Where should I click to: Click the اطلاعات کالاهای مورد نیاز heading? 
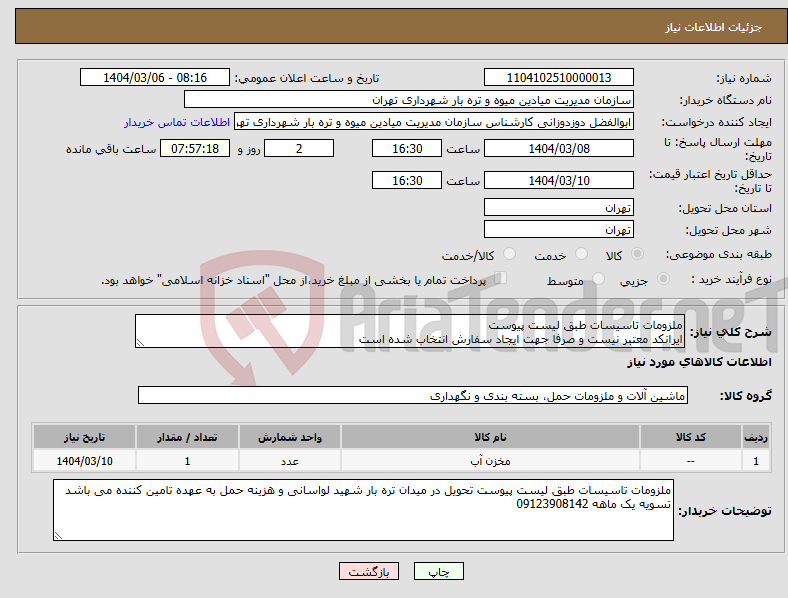tap(699, 362)
